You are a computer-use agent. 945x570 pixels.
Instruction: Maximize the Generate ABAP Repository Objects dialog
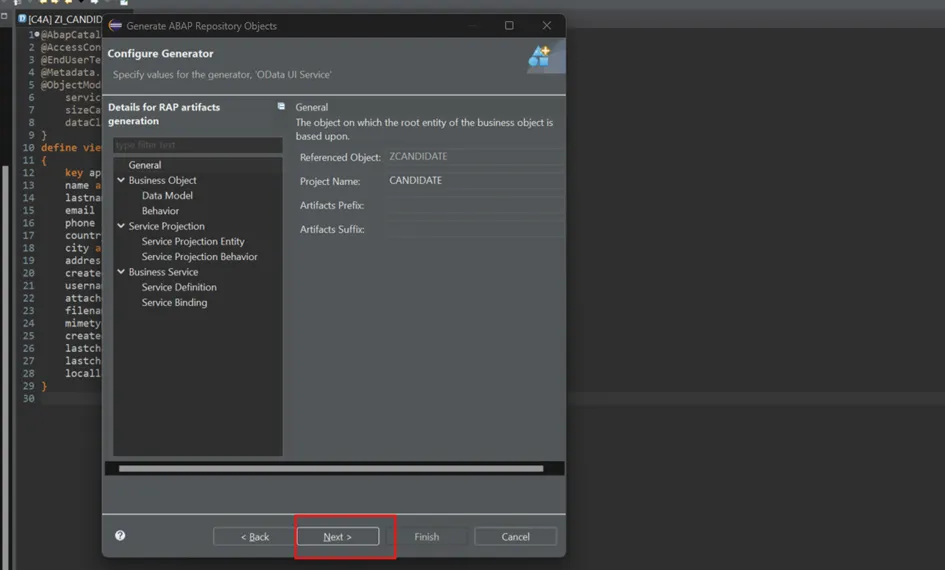[509, 25]
